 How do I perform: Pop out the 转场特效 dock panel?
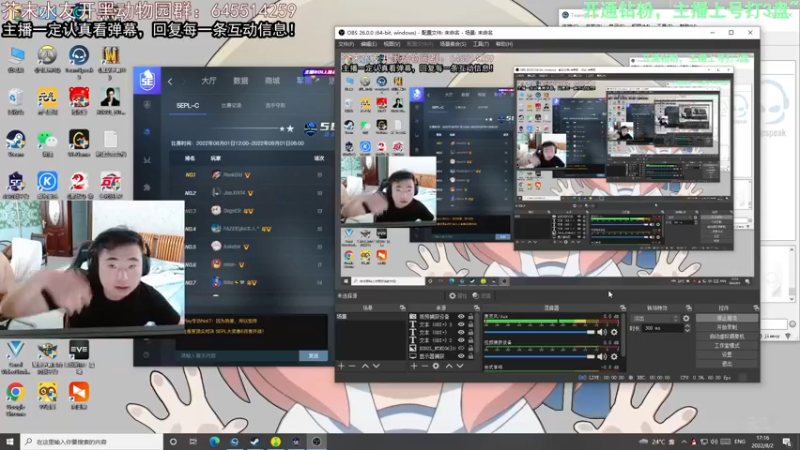point(689,308)
